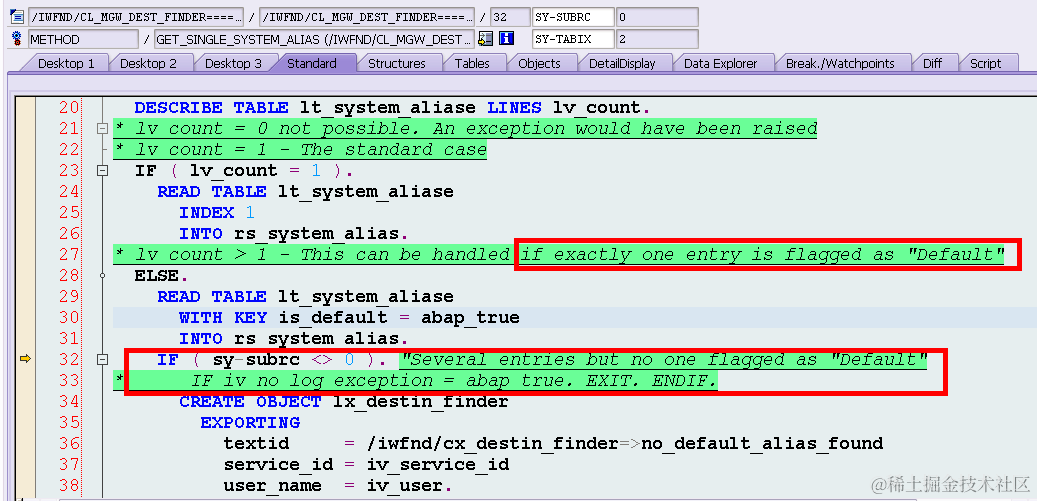Viewport: 1037px width, 501px height.
Task: Click line number 23 in the gutter
Action: click(x=69, y=171)
